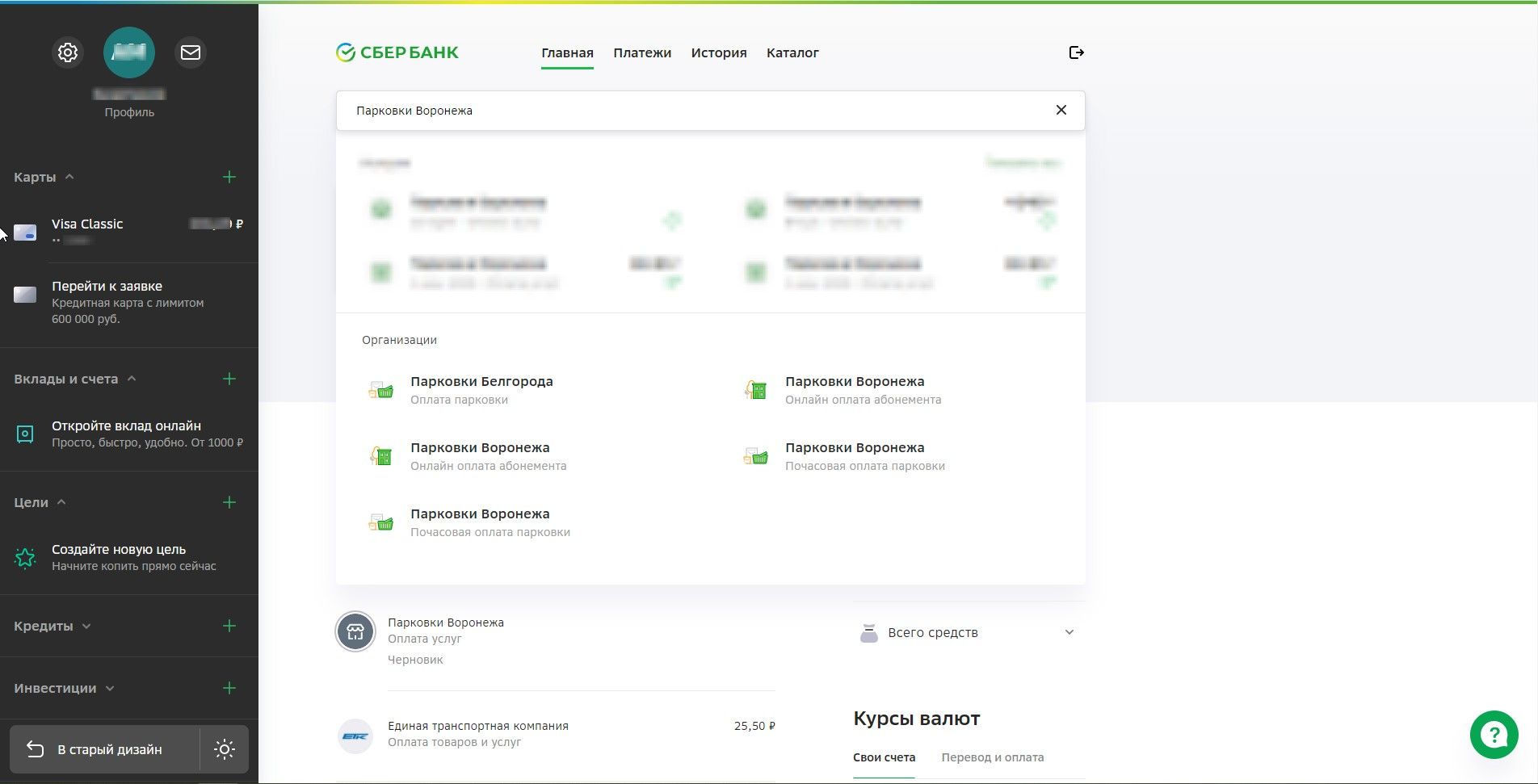The image size is (1538, 784).
Task: Click the 25,50 ₽ amount
Action: pyautogui.click(x=754, y=726)
